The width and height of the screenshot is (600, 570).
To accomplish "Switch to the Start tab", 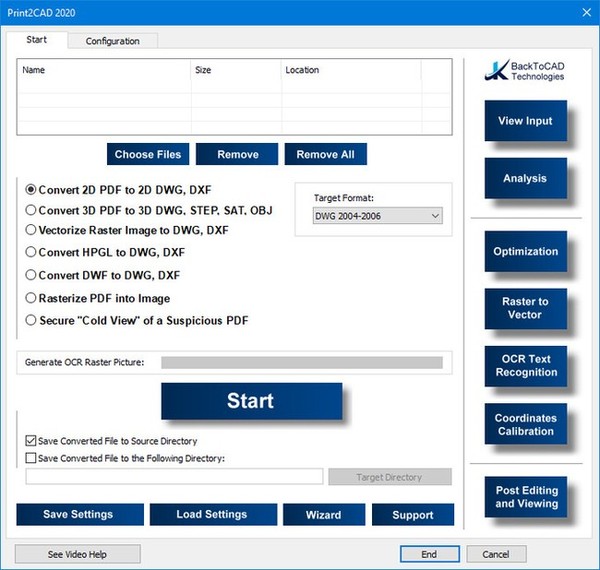I will pos(36,40).
